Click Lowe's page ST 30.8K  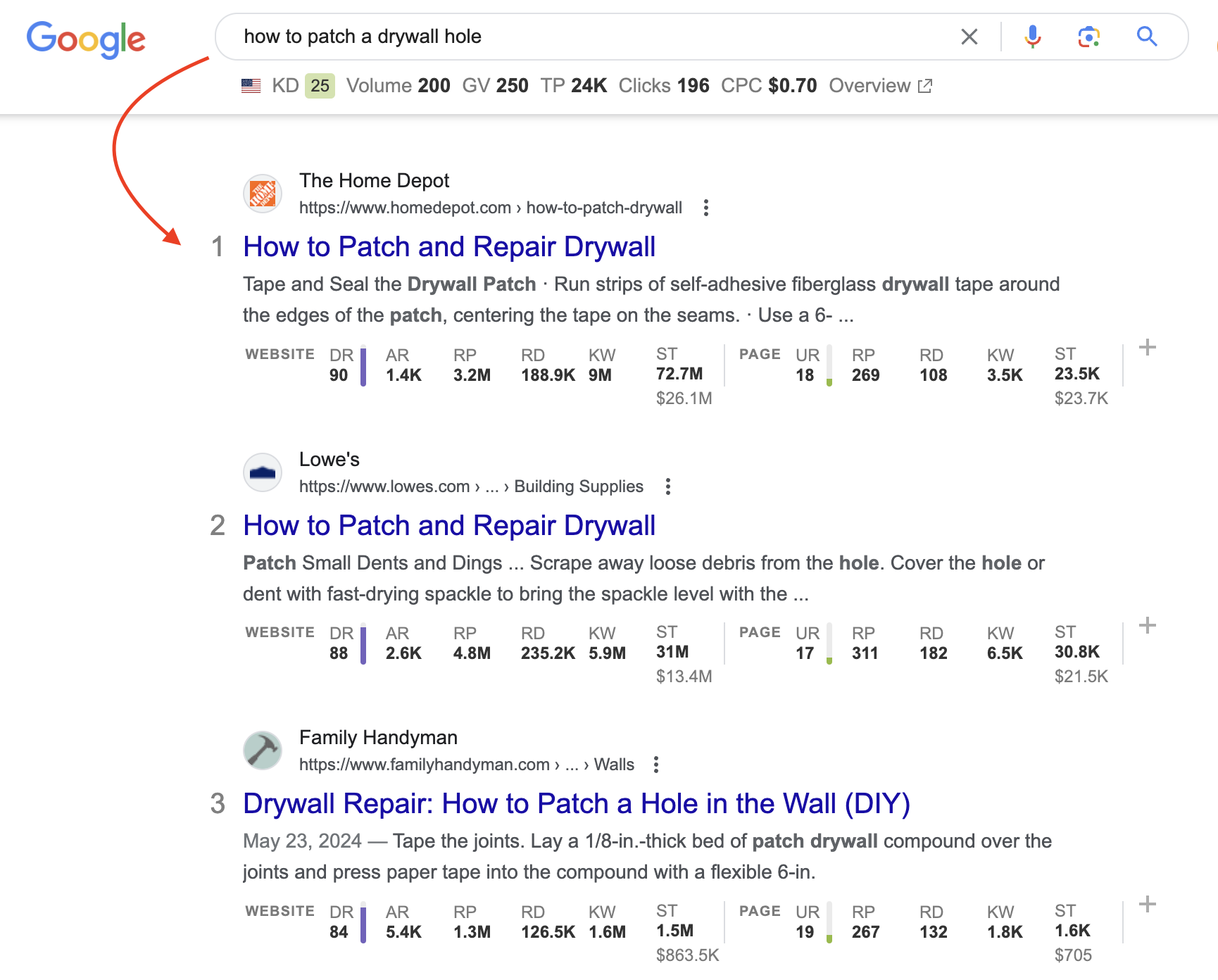pos(1077,652)
